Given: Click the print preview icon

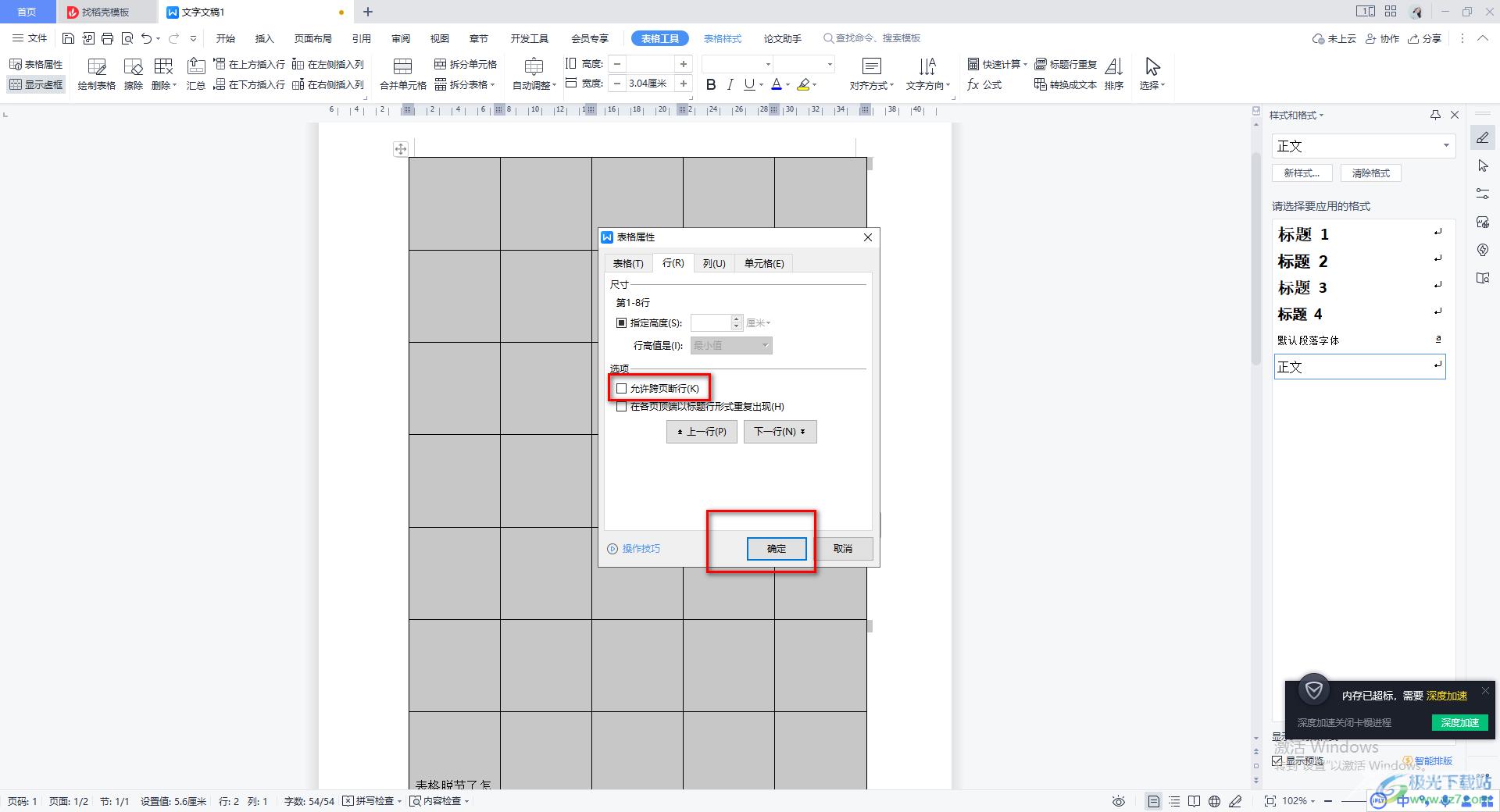Looking at the screenshot, I should [x=127, y=38].
